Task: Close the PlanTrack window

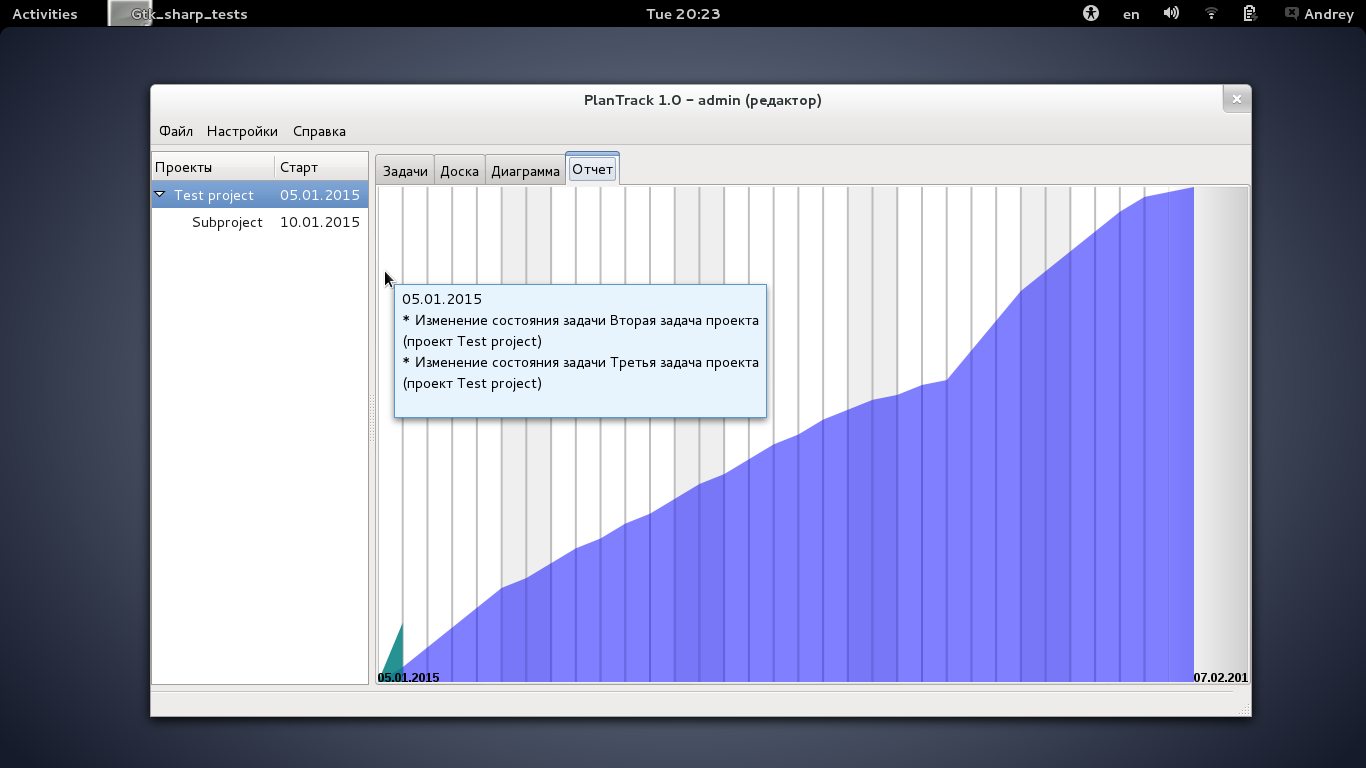Action: [x=1236, y=99]
